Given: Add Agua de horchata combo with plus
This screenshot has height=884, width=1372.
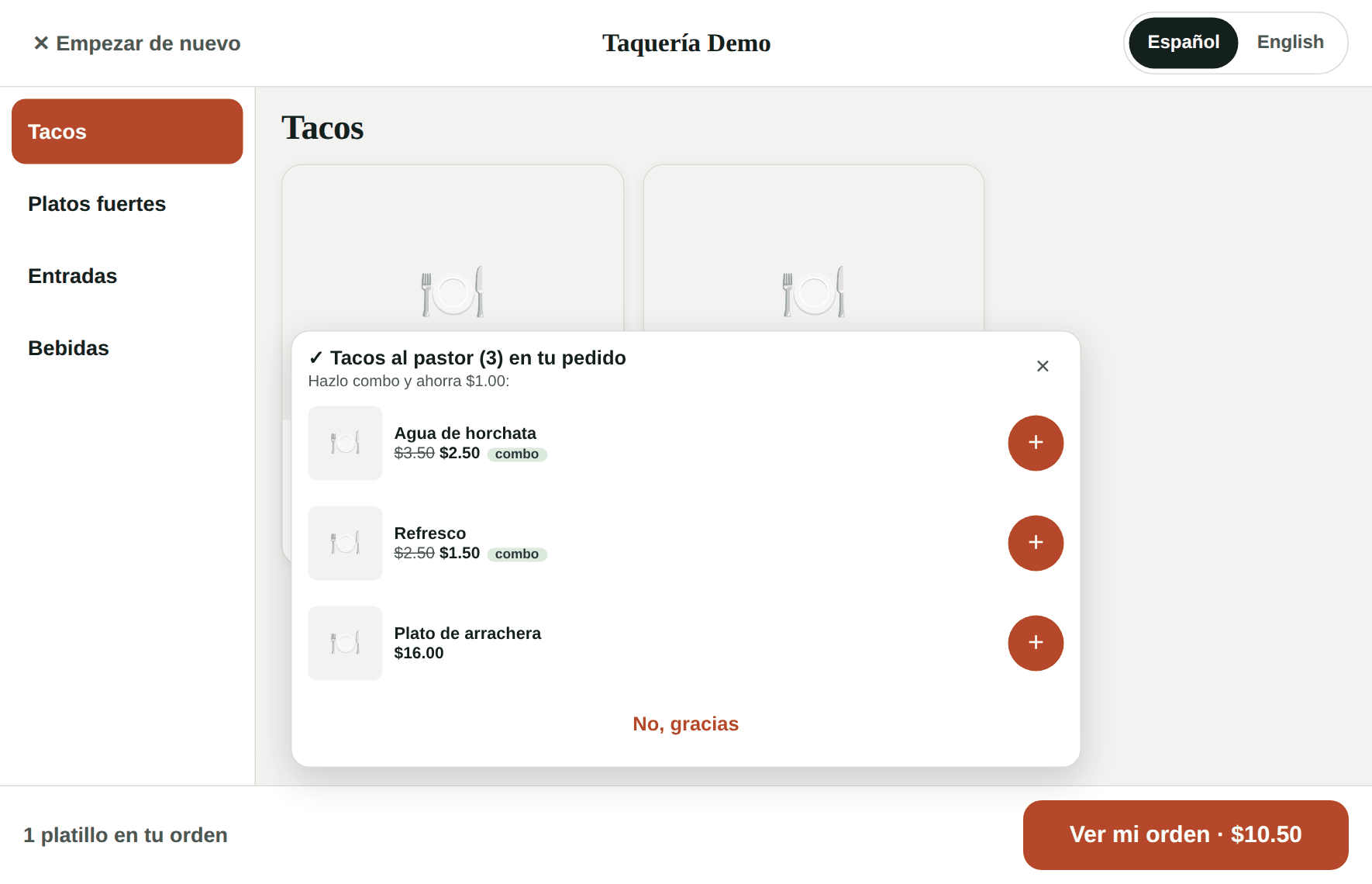Looking at the screenshot, I should pos(1036,443).
